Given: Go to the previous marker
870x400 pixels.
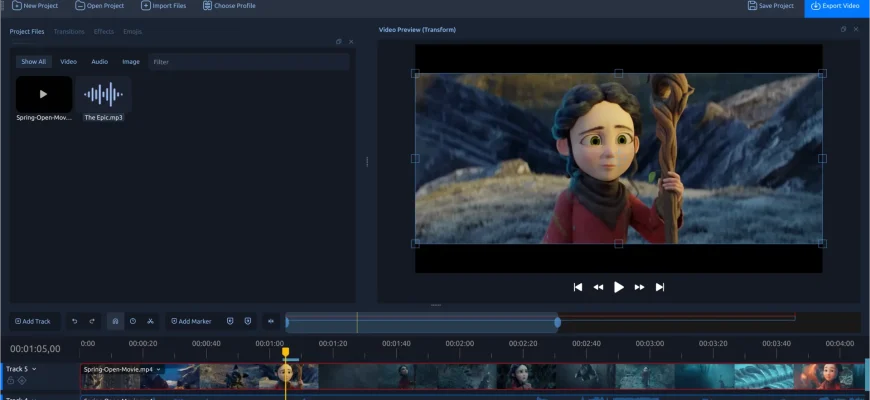Looking at the screenshot, I should [x=230, y=321].
